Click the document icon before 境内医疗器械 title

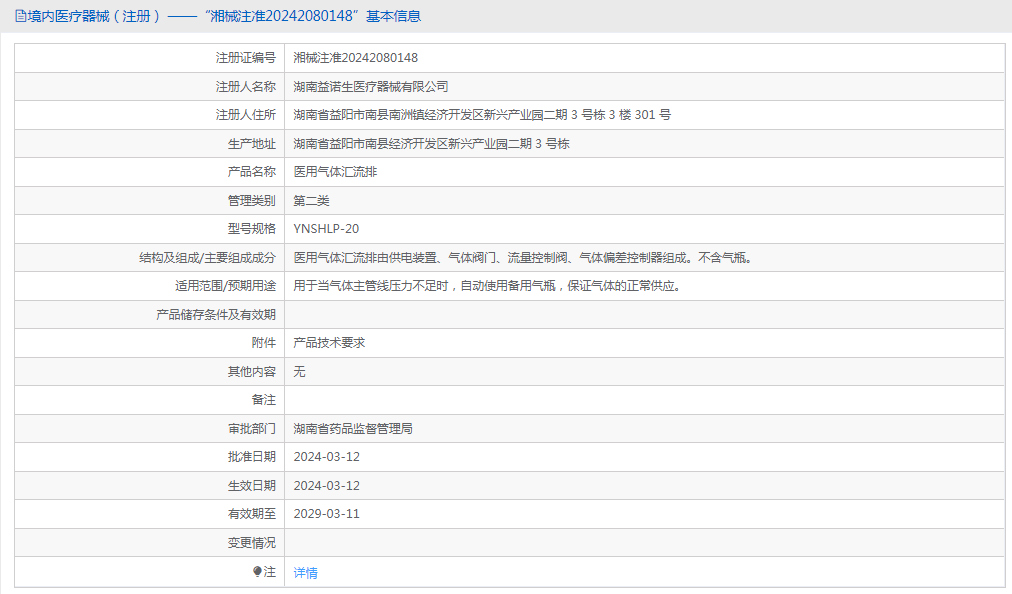click(21, 16)
